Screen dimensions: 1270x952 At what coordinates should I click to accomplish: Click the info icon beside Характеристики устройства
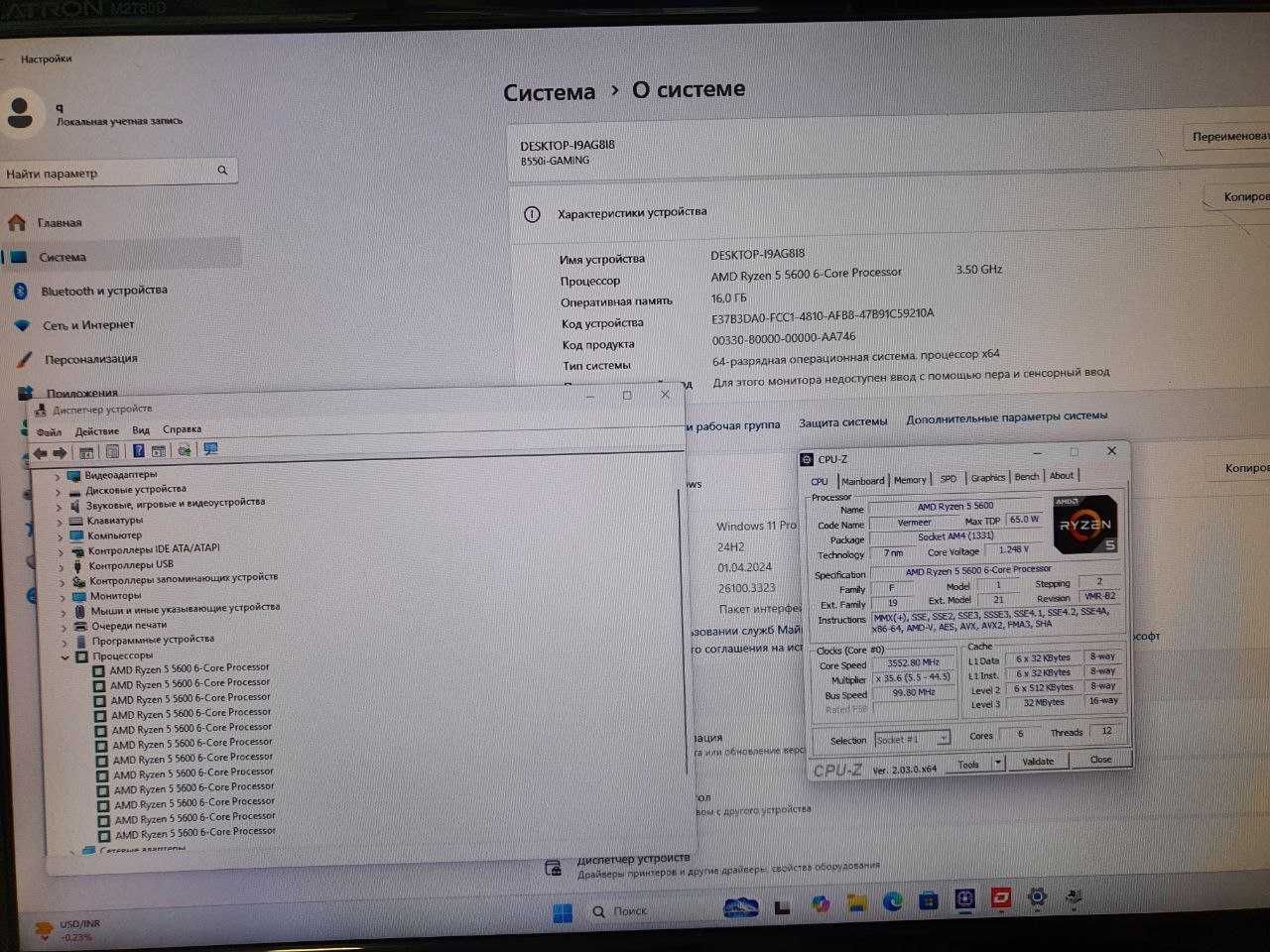coord(532,215)
